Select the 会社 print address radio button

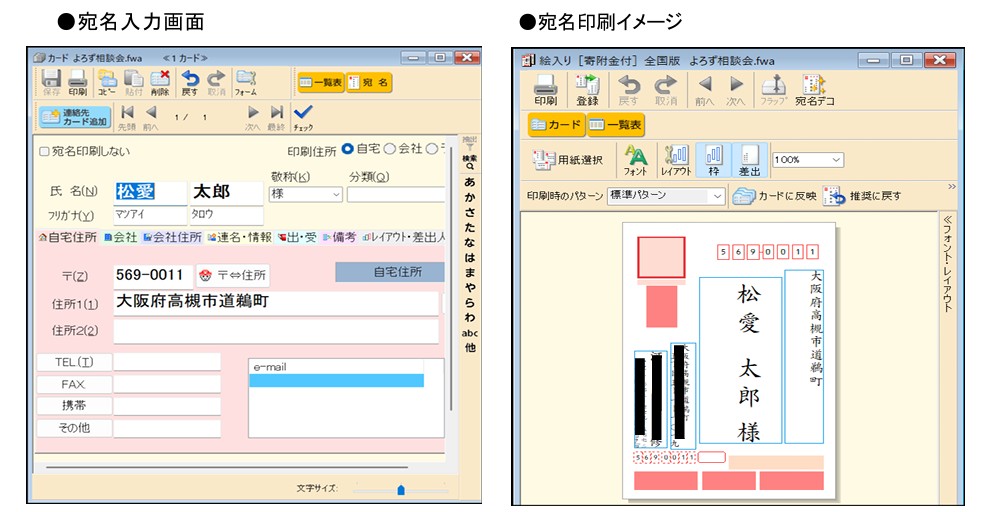tap(390, 149)
